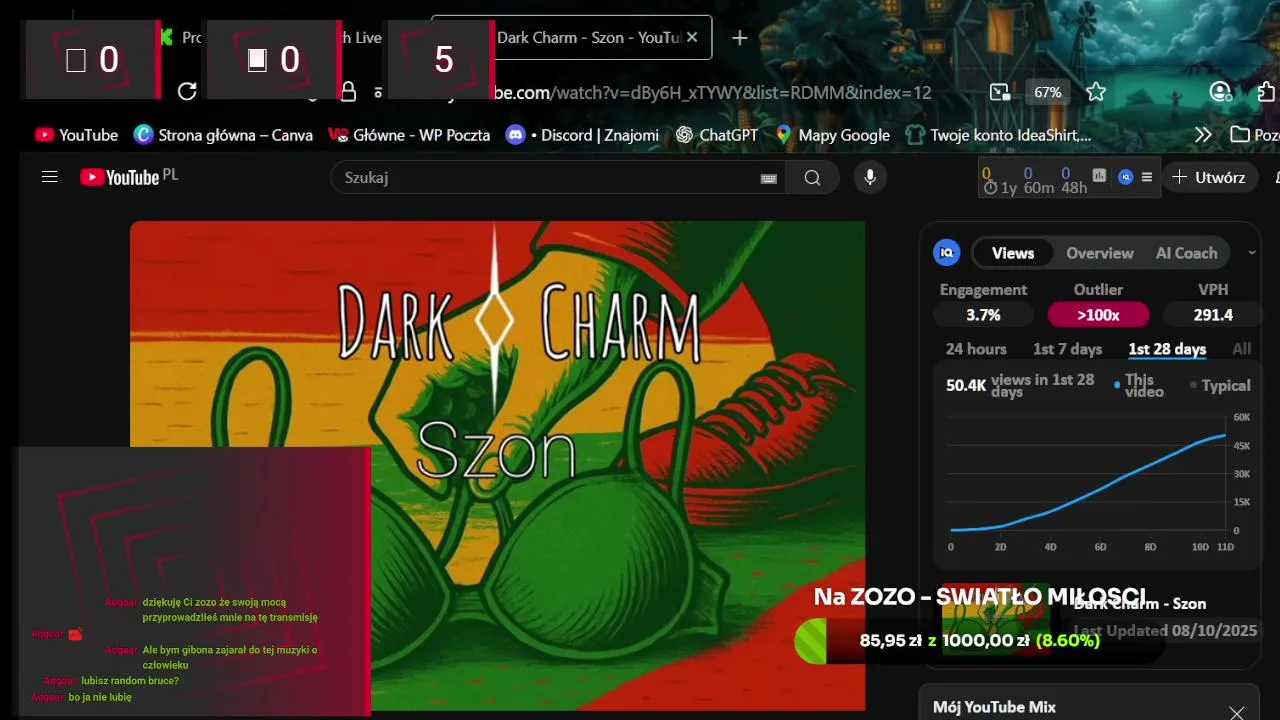This screenshot has width=1280, height=720.
Task: Click the padlock site security icon
Action: [348, 92]
